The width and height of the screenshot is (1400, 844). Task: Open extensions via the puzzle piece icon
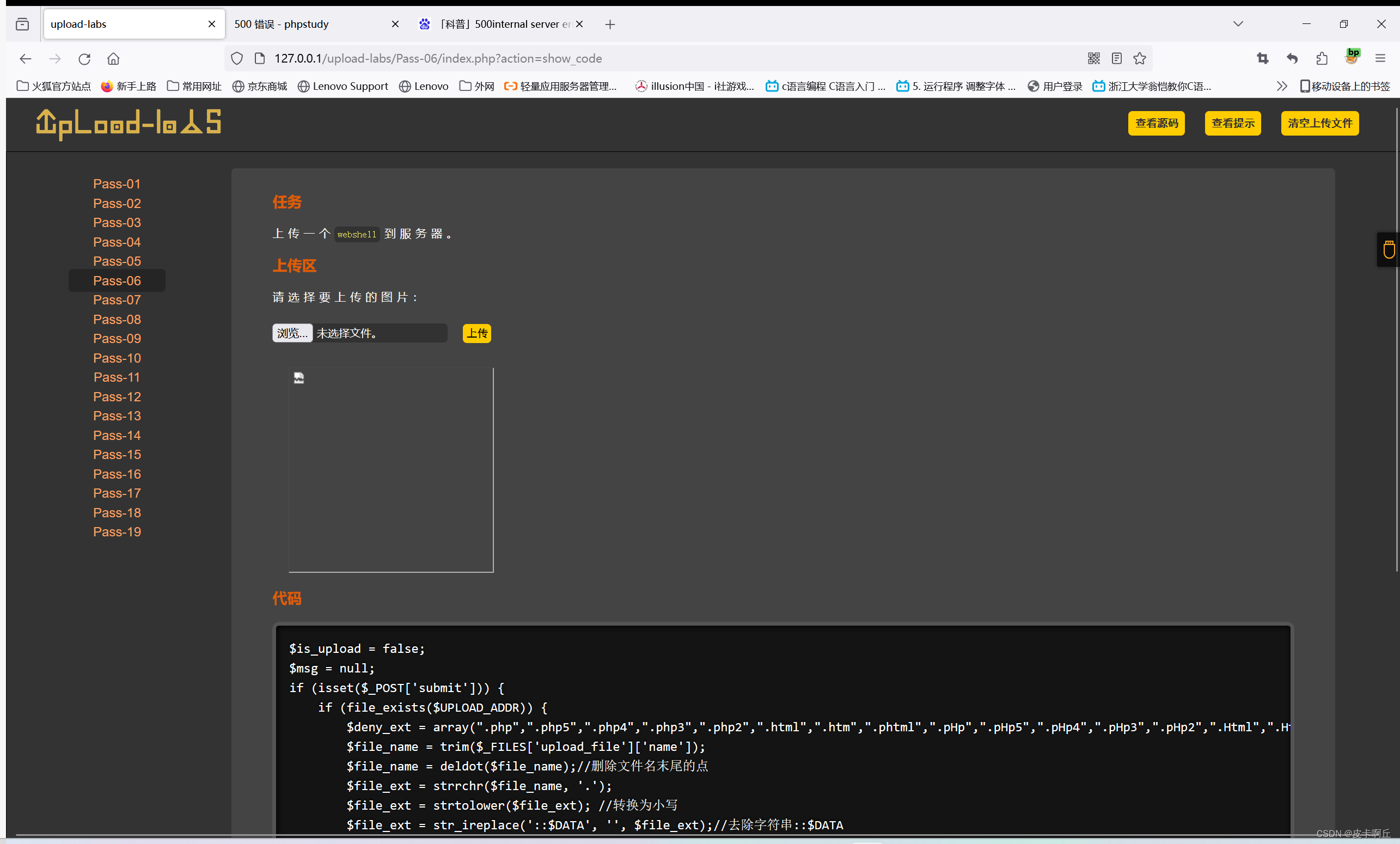[1321, 58]
